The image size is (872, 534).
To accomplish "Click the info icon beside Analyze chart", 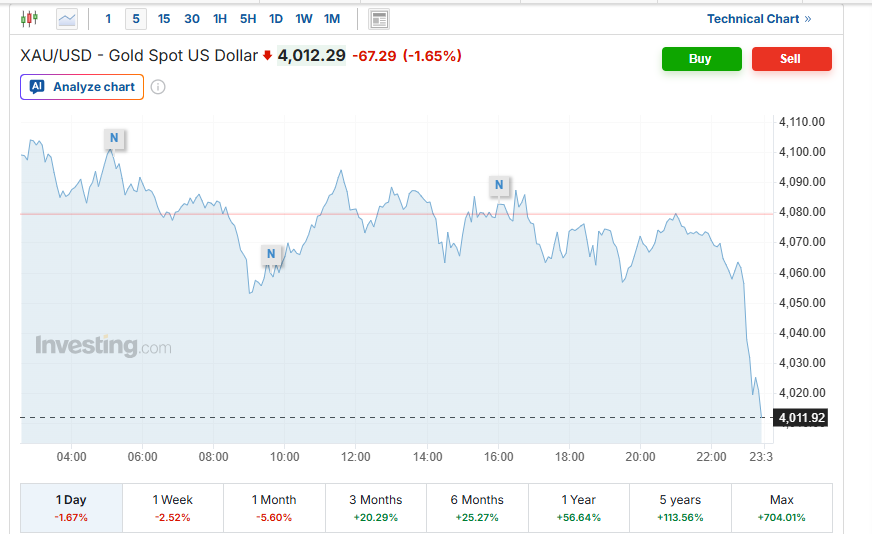I will [158, 87].
